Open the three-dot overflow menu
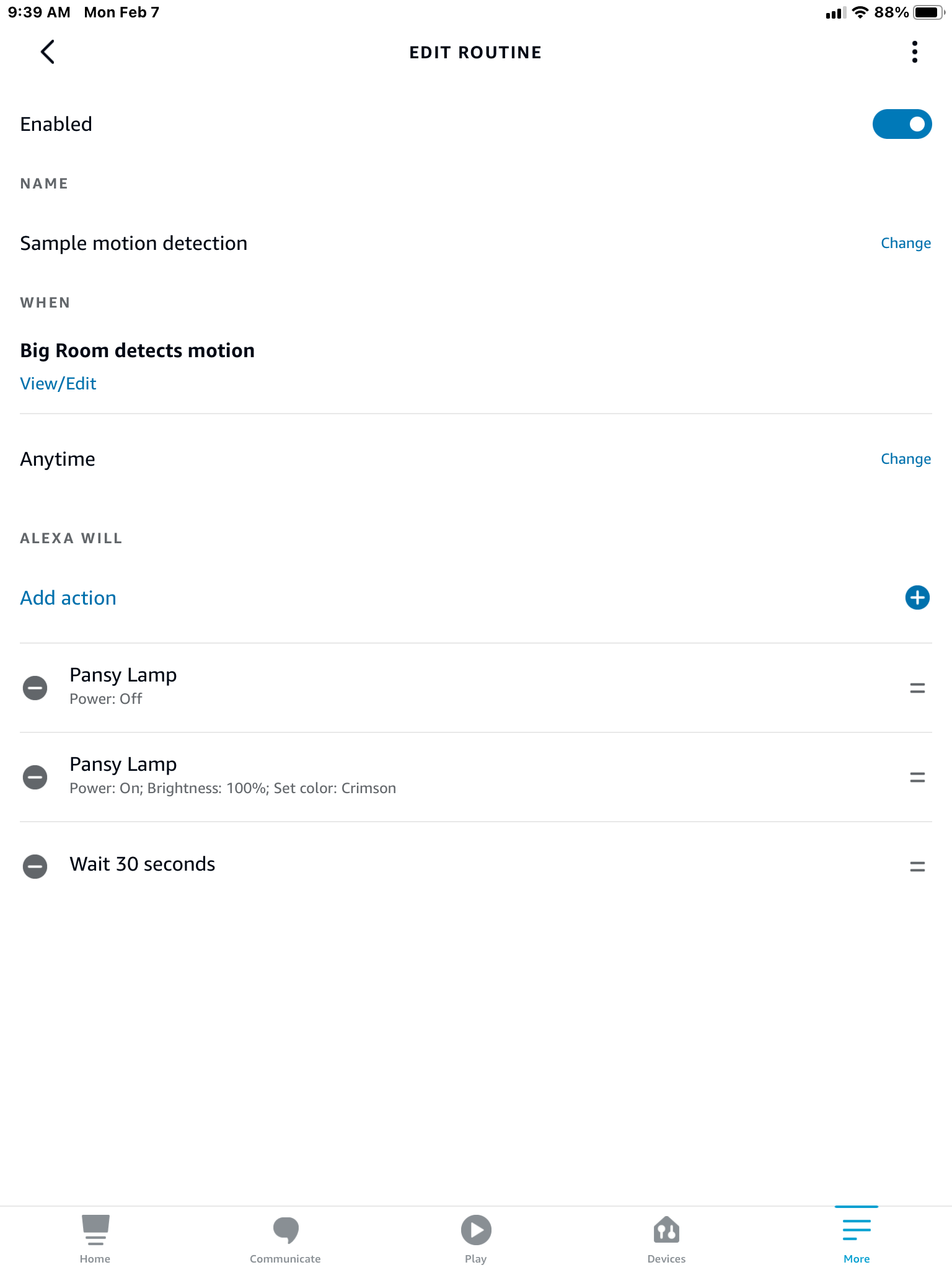Viewport: 952px width, 1270px height. (x=914, y=52)
